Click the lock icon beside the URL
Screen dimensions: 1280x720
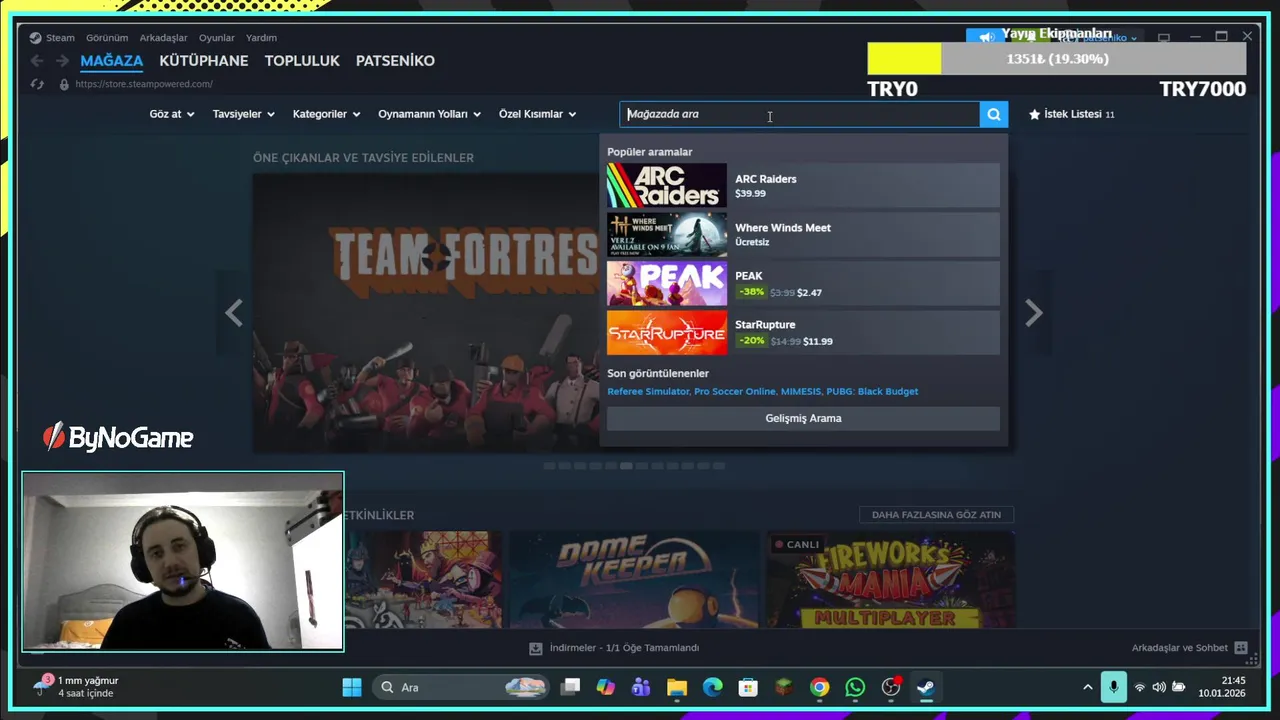[64, 84]
